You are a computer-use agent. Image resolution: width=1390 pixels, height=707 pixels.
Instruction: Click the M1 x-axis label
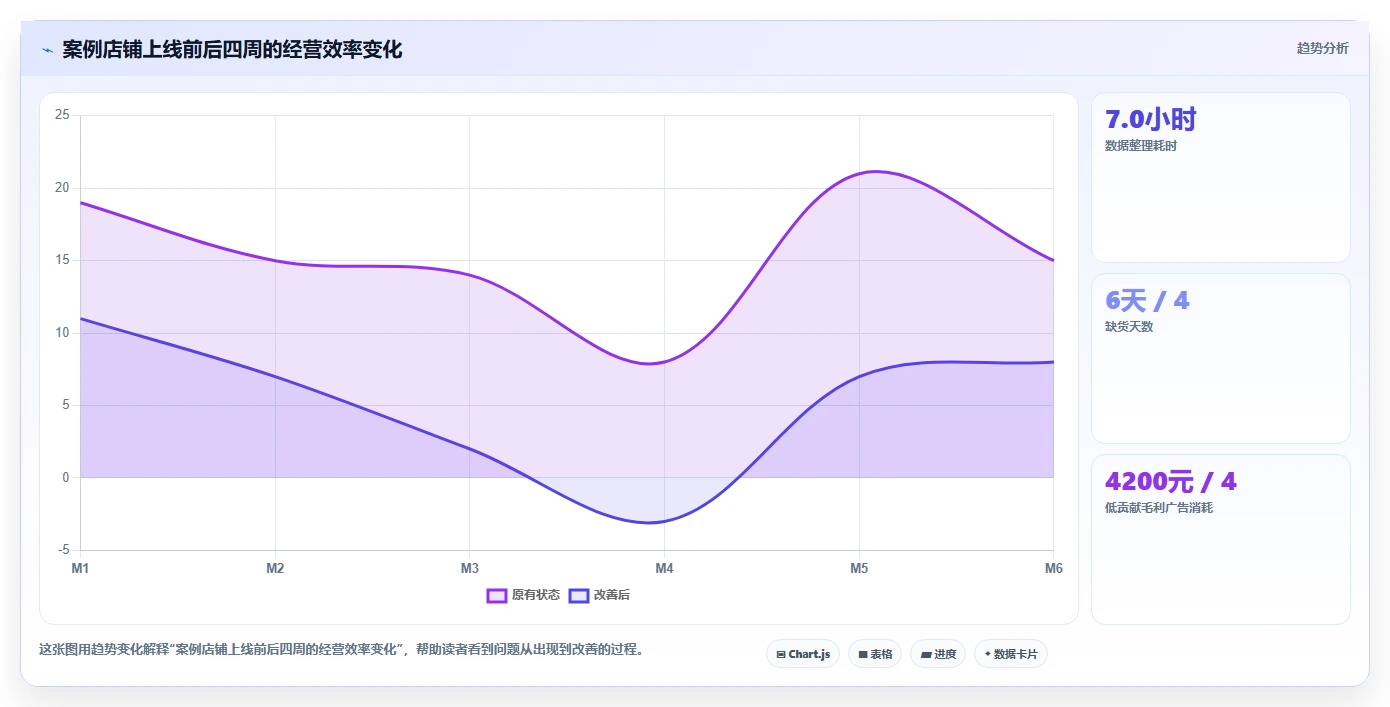(80, 568)
